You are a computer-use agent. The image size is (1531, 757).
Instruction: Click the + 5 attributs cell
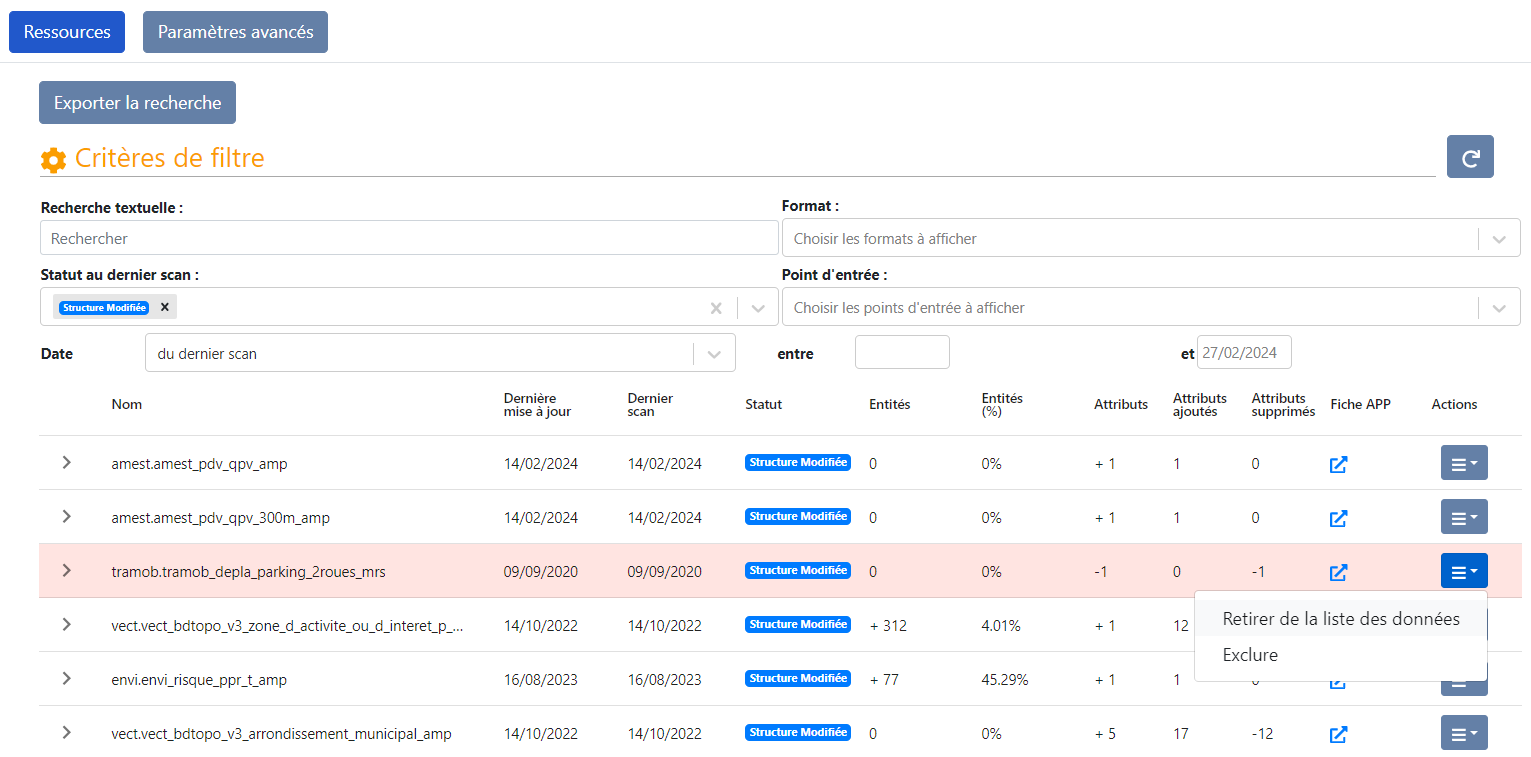pyautogui.click(x=1105, y=734)
